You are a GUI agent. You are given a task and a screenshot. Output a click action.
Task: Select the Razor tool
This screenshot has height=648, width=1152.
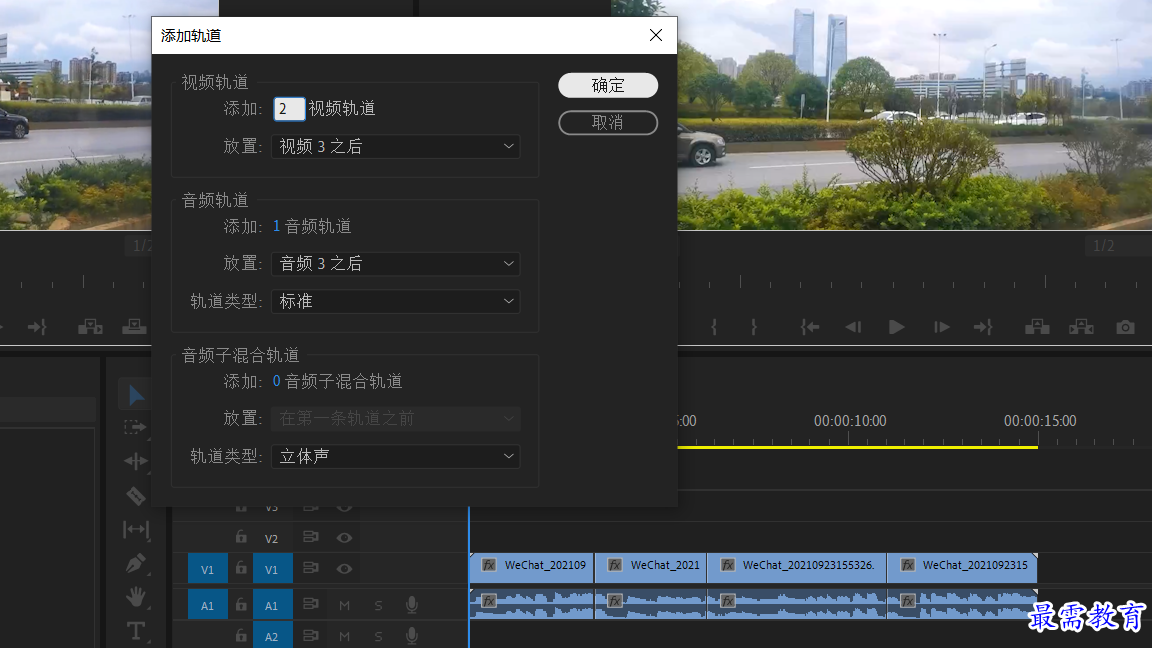pos(136,496)
